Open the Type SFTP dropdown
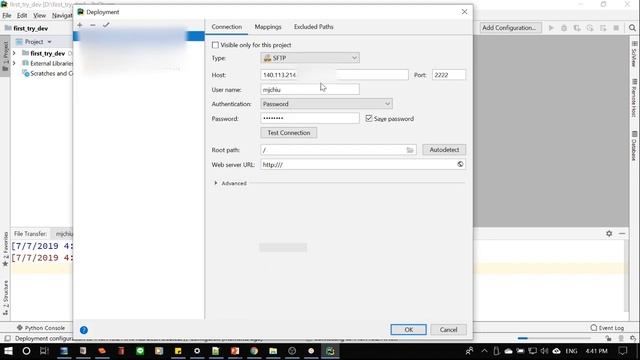This screenshot has width=640, height=360. click(310, 58)
